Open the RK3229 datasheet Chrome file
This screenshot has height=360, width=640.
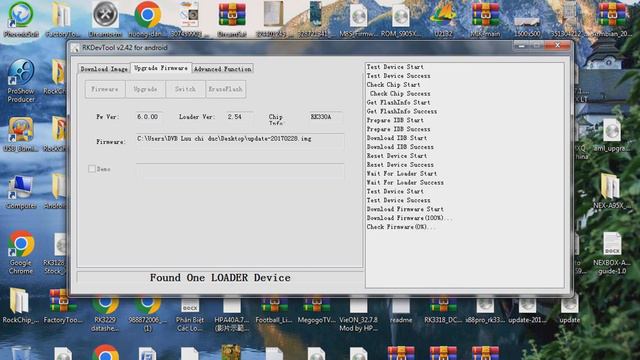tap(105, 313)
